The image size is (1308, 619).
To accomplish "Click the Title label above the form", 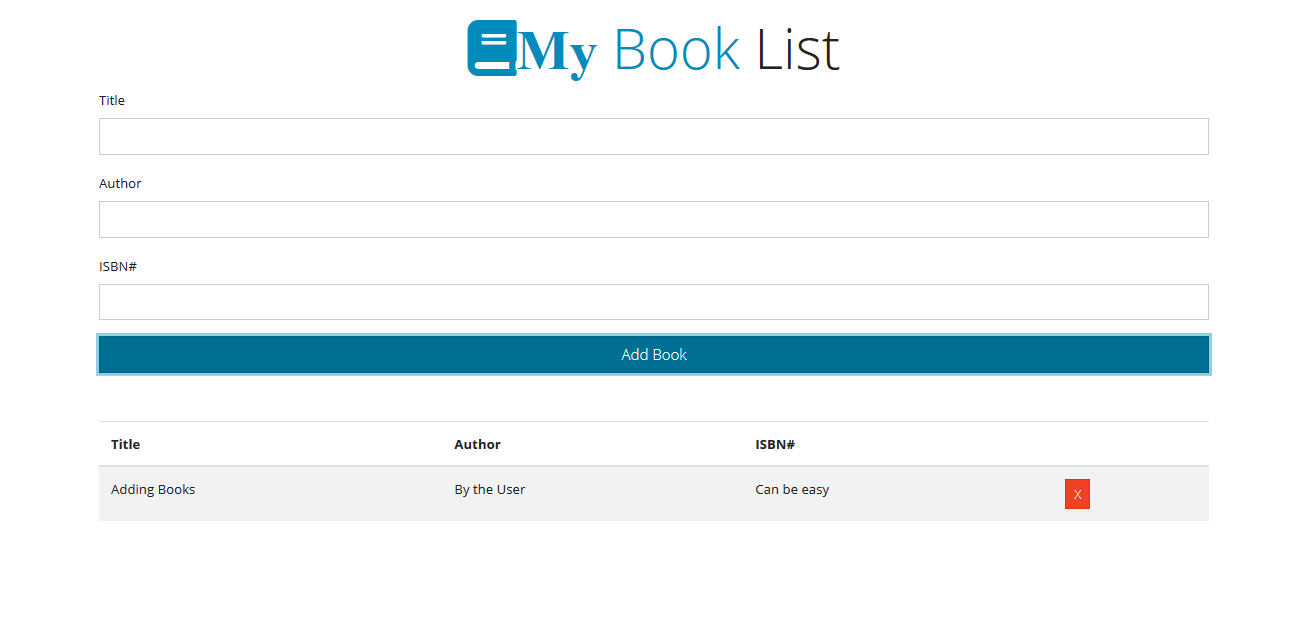I will click(112, 100).
